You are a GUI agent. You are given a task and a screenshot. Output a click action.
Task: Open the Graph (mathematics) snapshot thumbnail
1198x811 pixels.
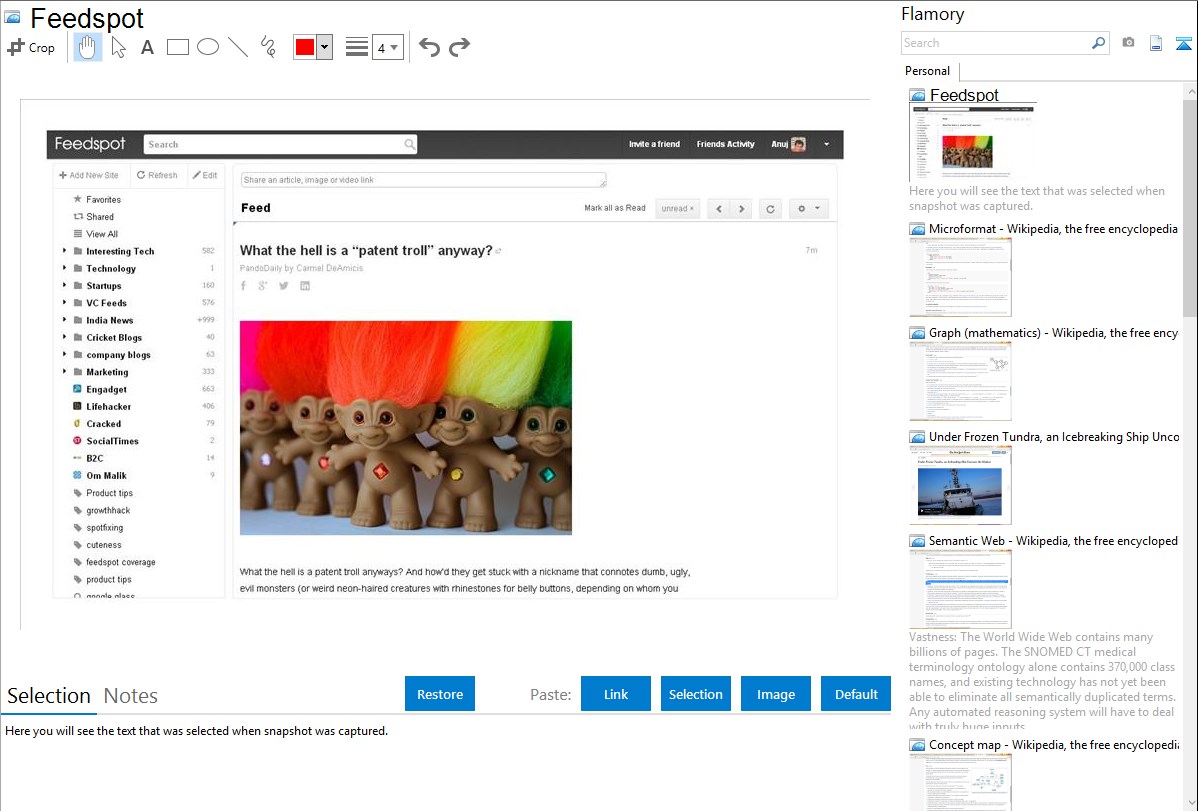point(960,381)
